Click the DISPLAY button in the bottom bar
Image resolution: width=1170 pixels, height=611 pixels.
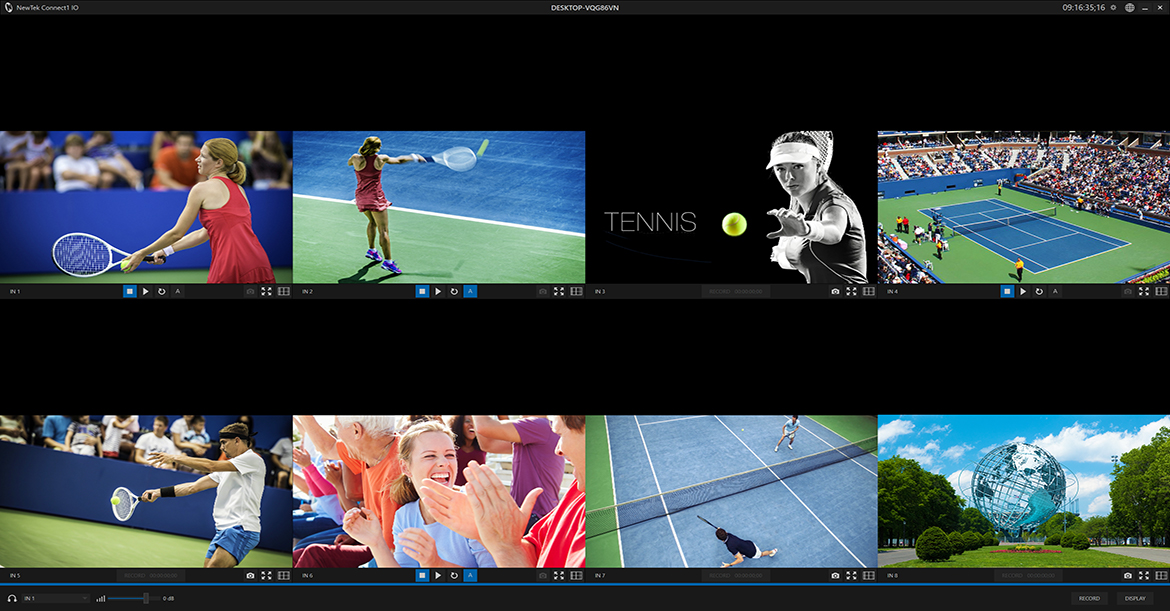pos(1135,598)
